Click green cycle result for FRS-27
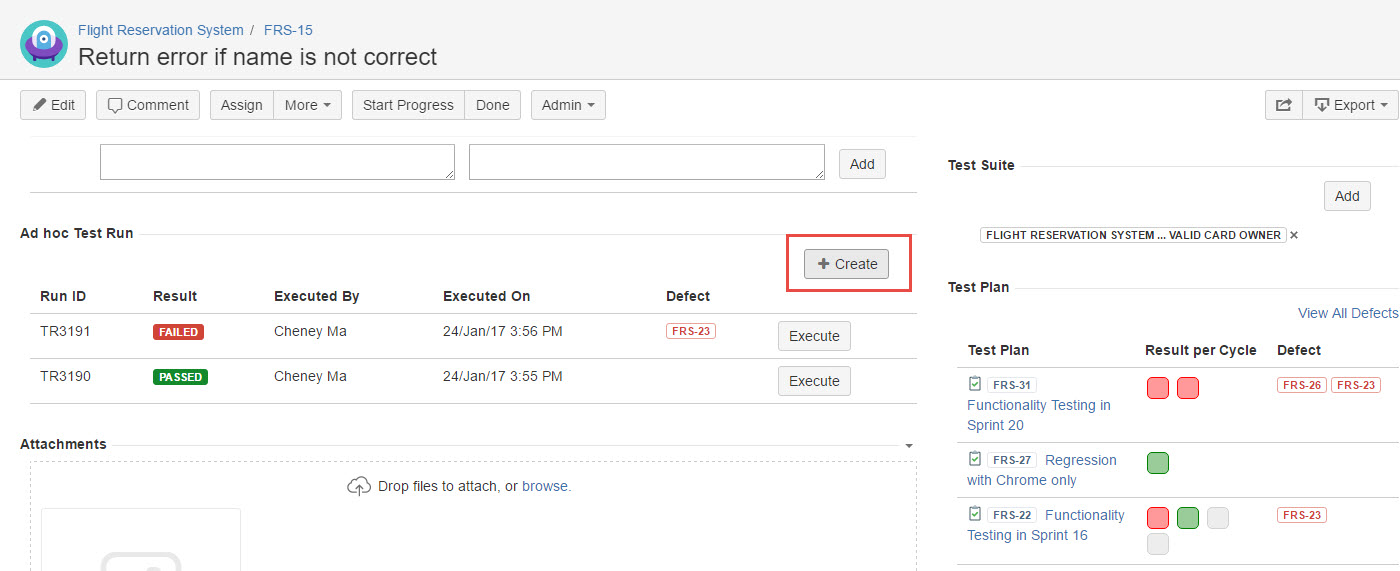The width and height of the screenshot is (1400, 571). point(1158,463)
